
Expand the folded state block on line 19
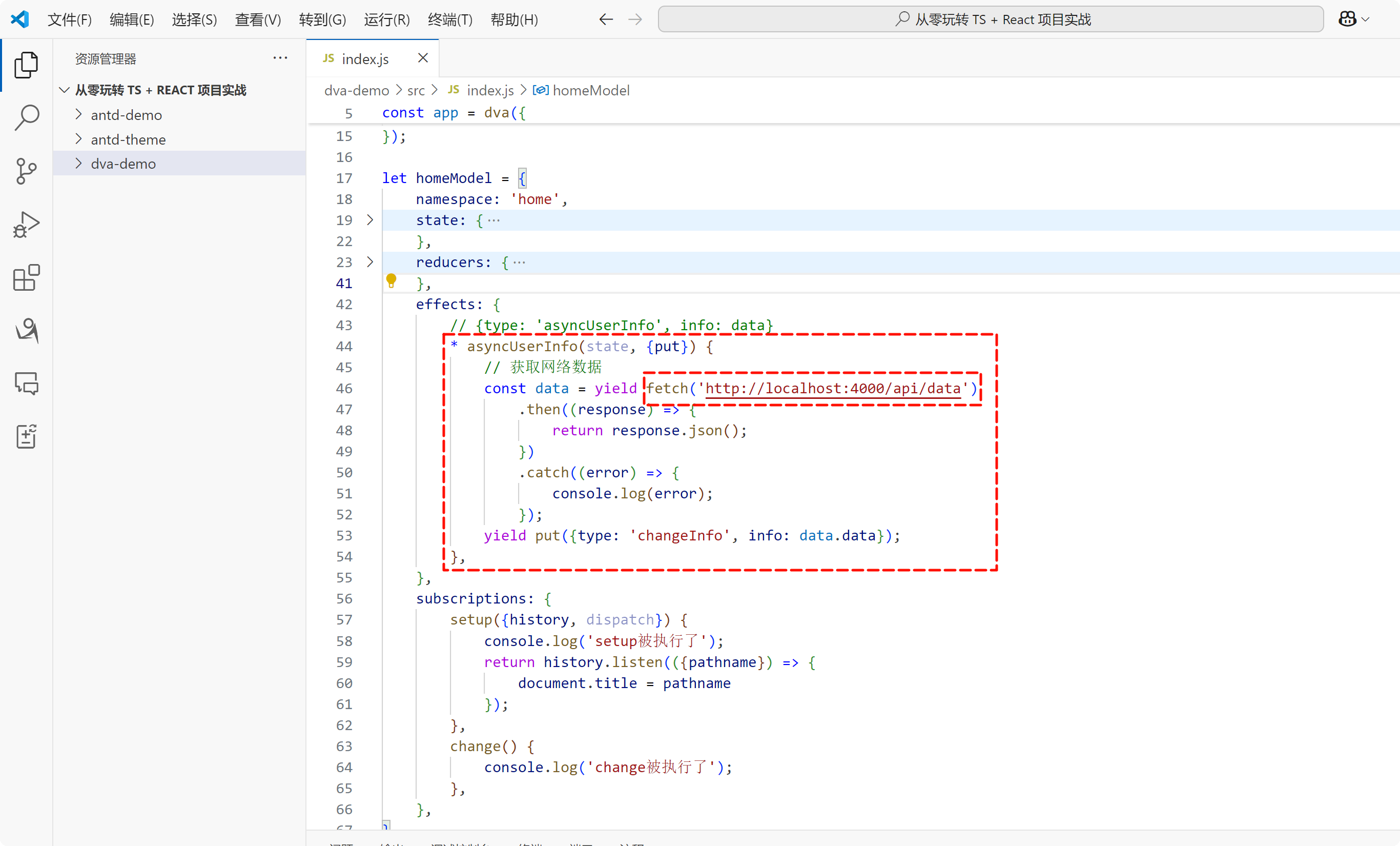(x=370, y=220)
